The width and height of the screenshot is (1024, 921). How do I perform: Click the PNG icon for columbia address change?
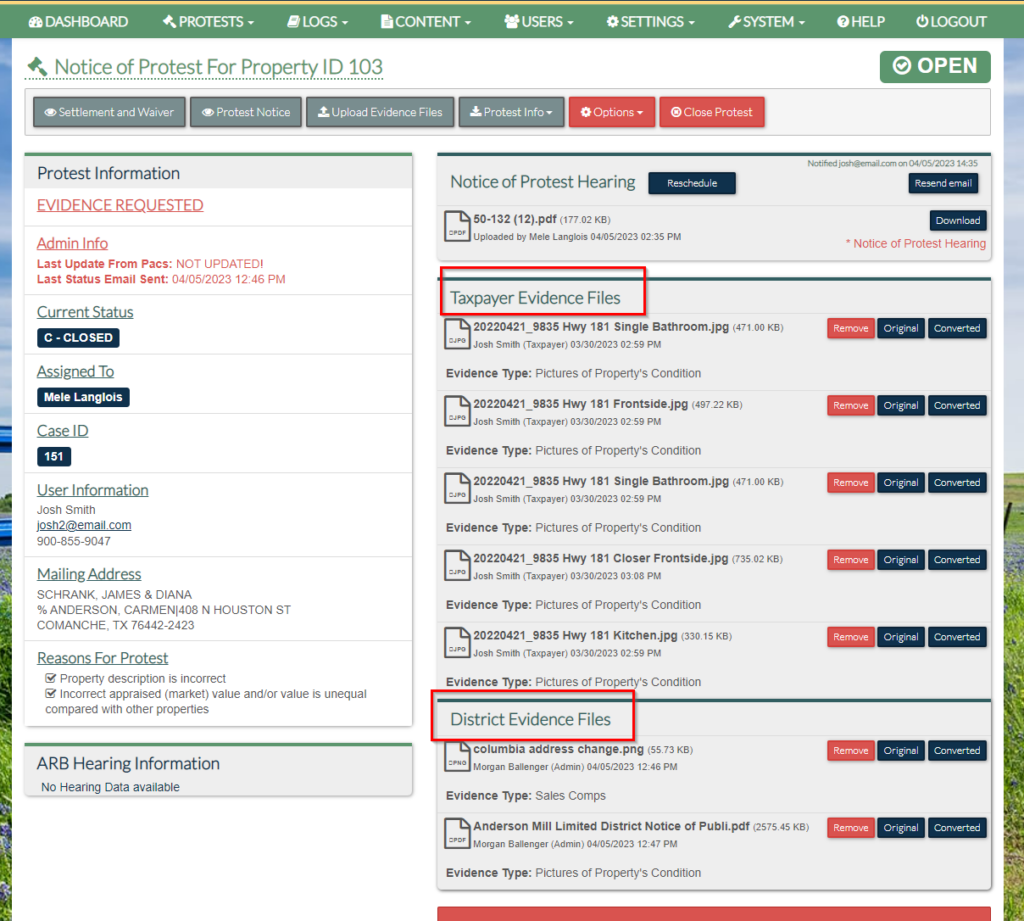pos(457,756)
